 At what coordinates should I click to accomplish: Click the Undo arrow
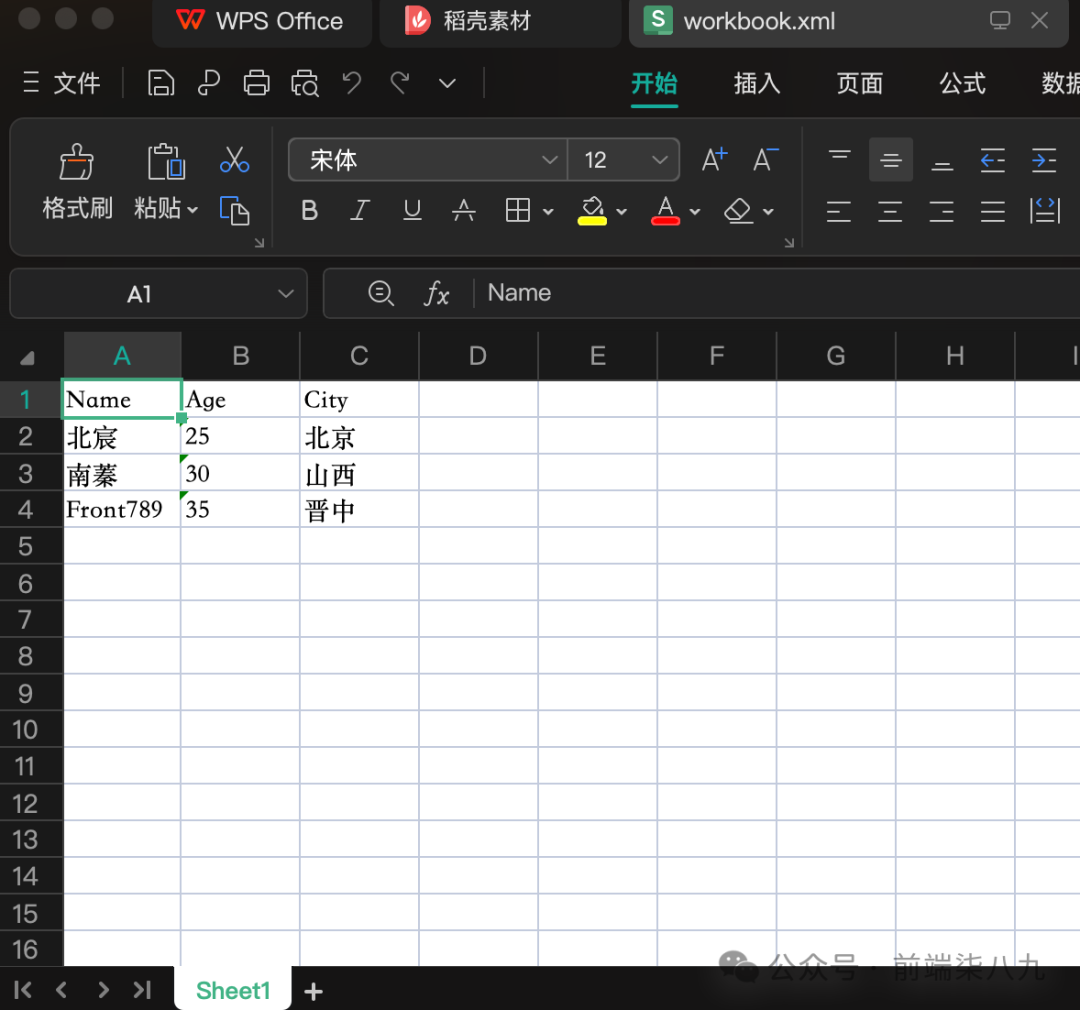[351, 83]
